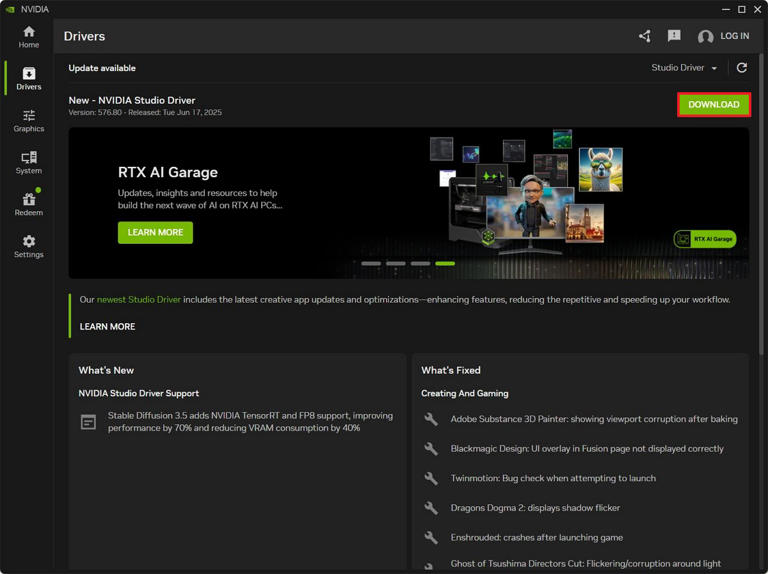Expand the Studio Driver dropdown
768x574 pixels.
pyautogui.click(x=684, y=68)
